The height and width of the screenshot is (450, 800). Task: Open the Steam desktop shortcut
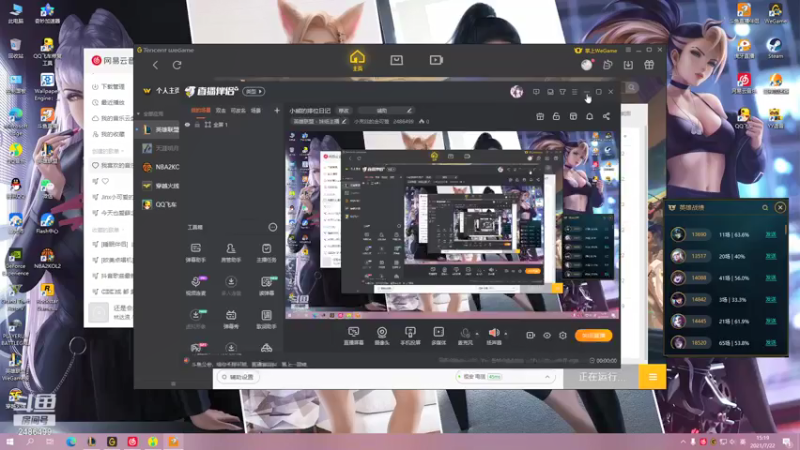pos(775,48)
